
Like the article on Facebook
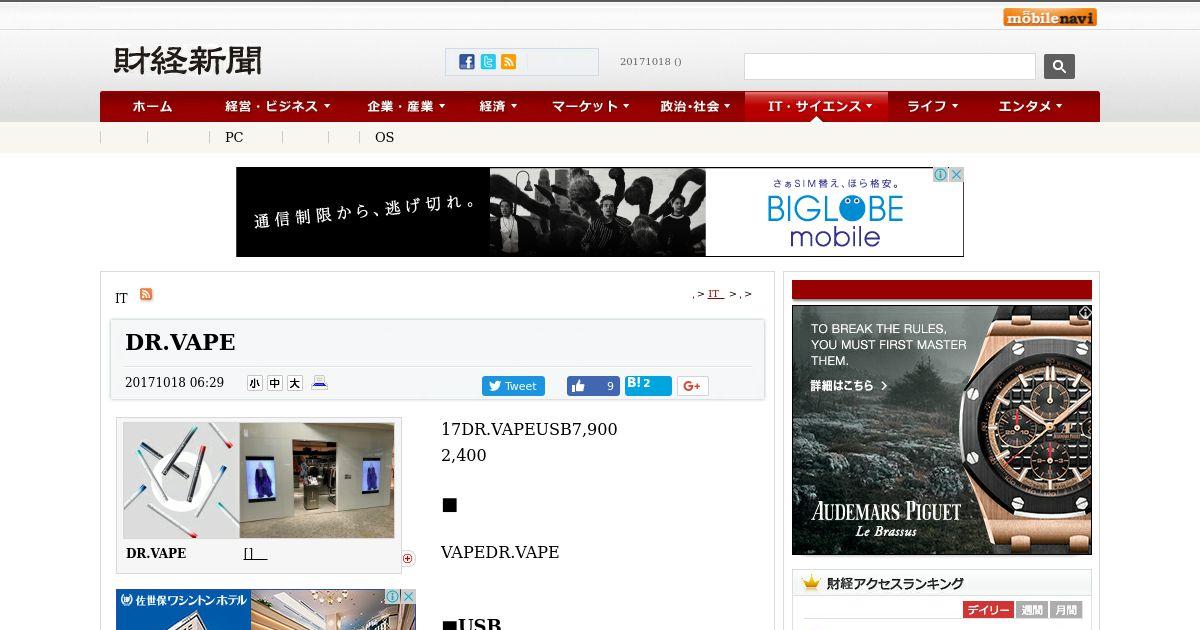tap(593, 386)
